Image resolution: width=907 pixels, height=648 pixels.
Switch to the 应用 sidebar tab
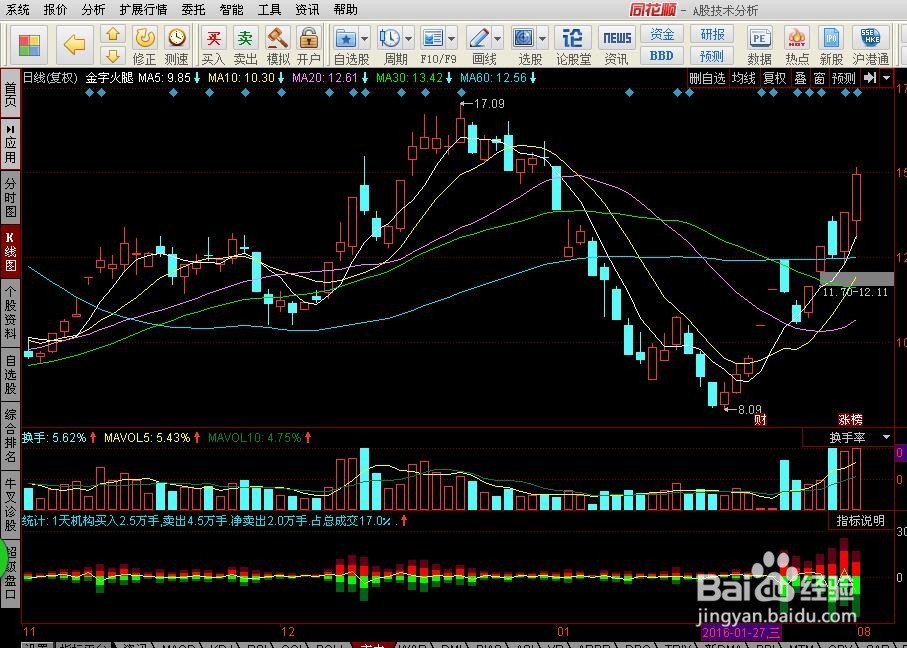coord(10,143)
